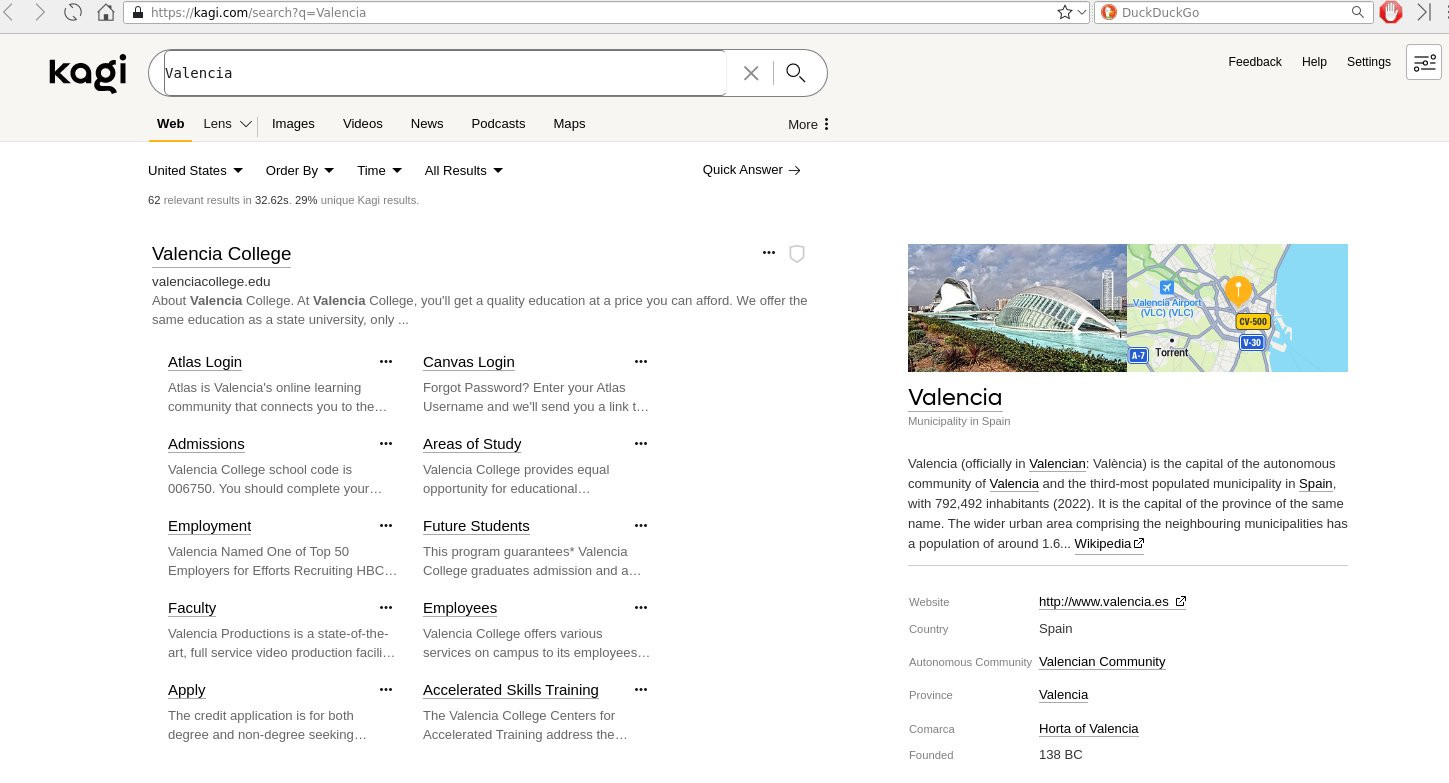Click the red ad blocker hand icon
The height and width of the screenshot is (783, 1449).
point(1391,13)
